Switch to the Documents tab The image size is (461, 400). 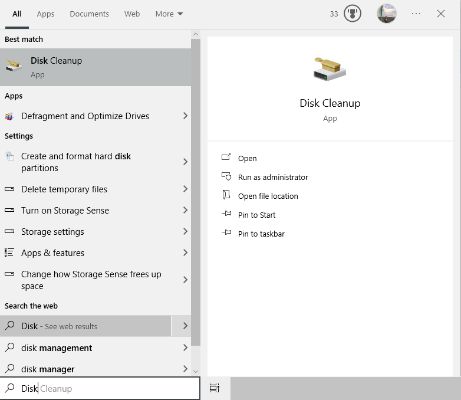pos(89,14)
